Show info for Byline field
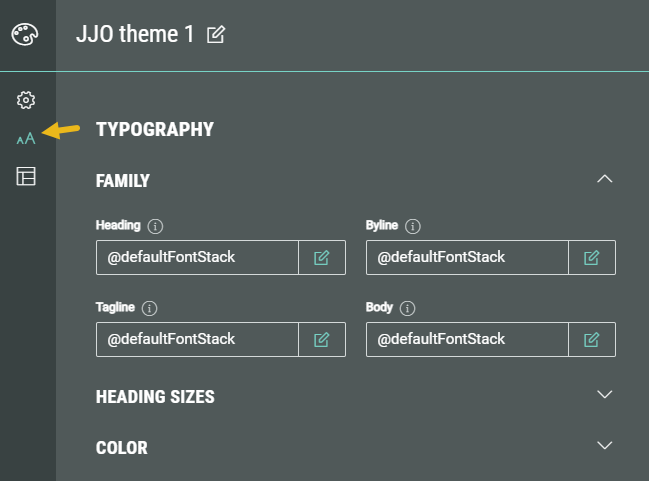Image resolution: width=649 pixels, height=481 pixels. click(413, 226)
